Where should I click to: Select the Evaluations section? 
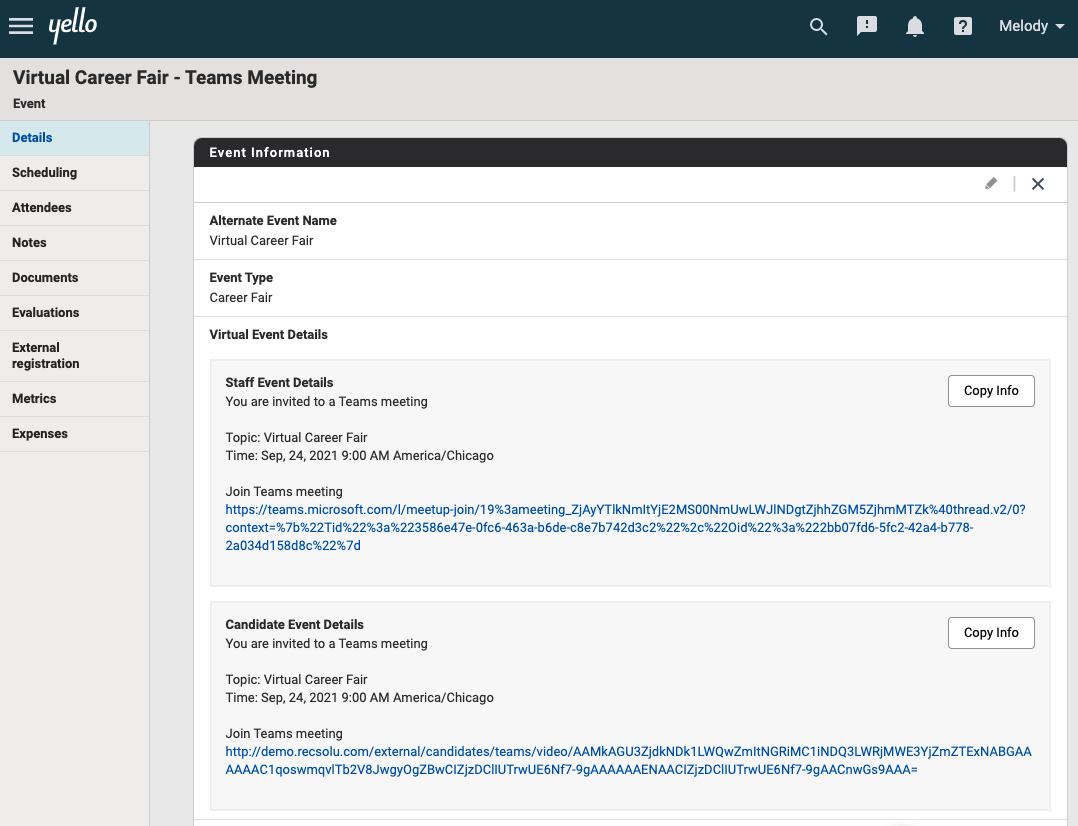(46, 312)
